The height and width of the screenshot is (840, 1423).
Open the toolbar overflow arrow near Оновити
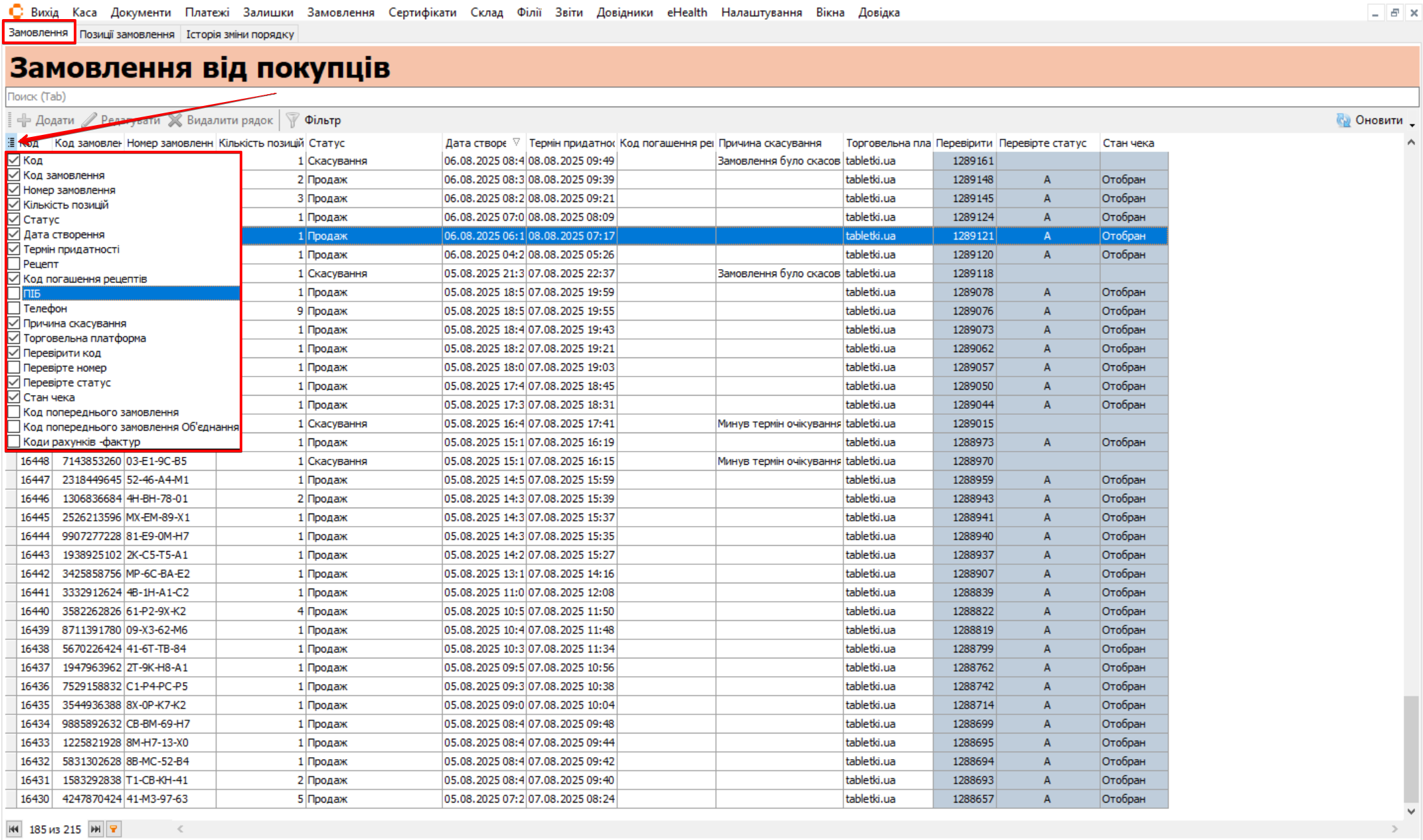(1412, 124)
